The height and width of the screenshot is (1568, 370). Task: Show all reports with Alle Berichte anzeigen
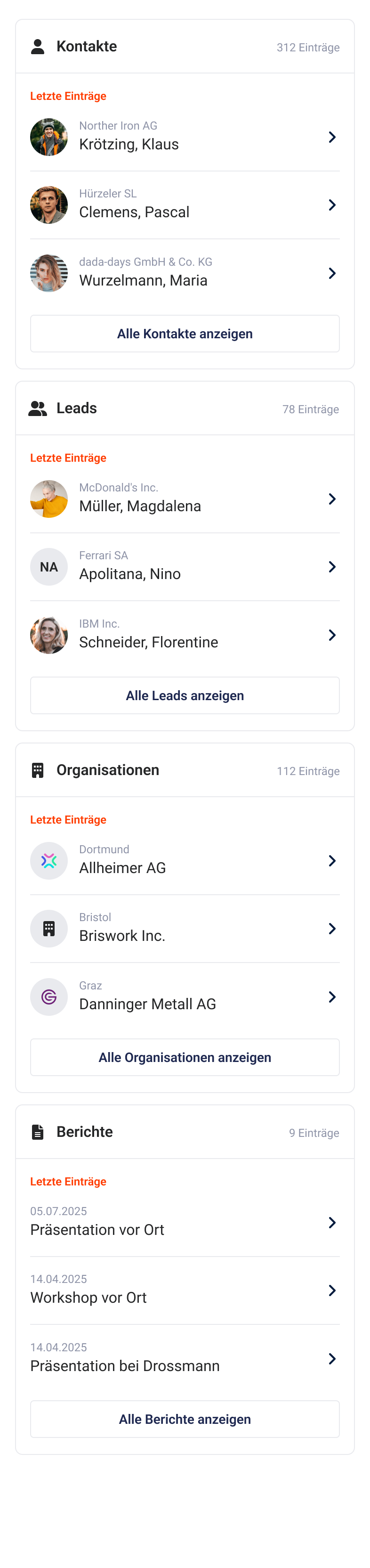point(185,1419)
